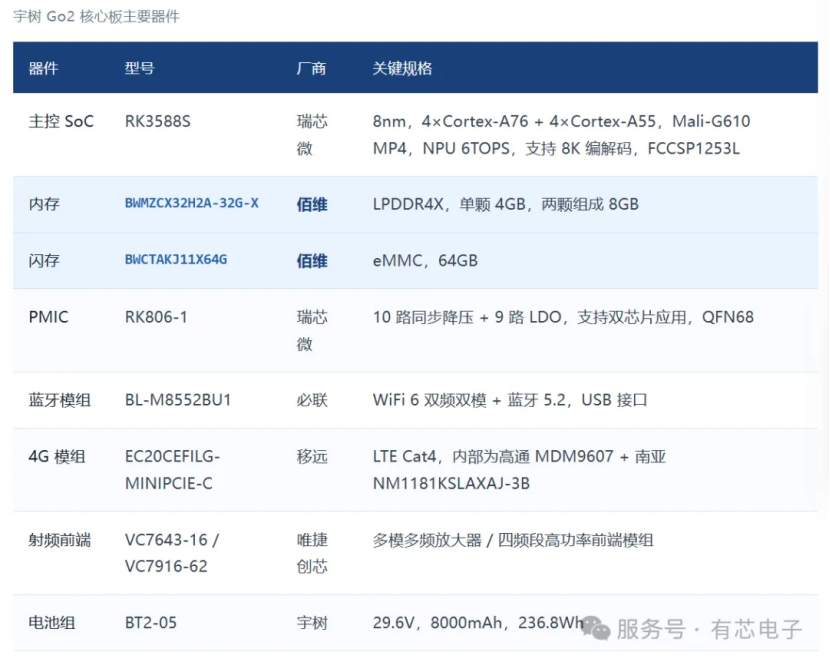Click the vendor cell "必联"
The image size is (830, 662).
click(312, 400)
